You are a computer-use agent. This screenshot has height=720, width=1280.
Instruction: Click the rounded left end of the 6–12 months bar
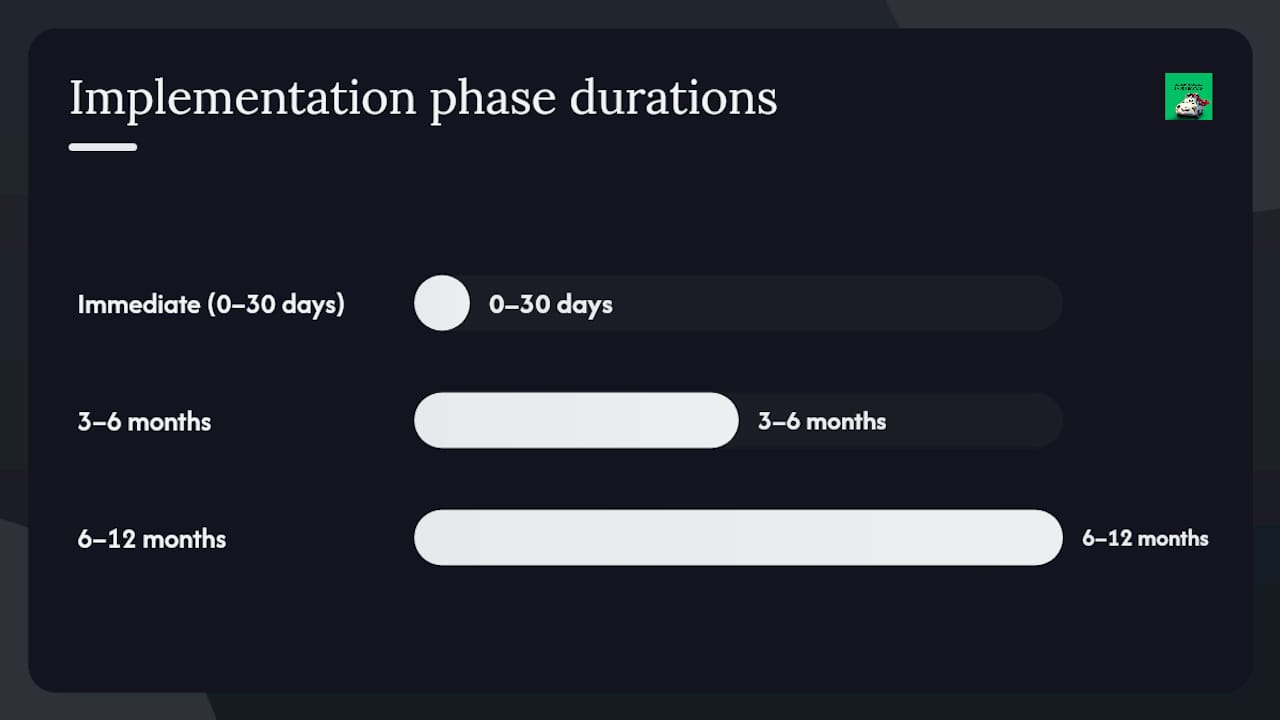tap(431, 537)
